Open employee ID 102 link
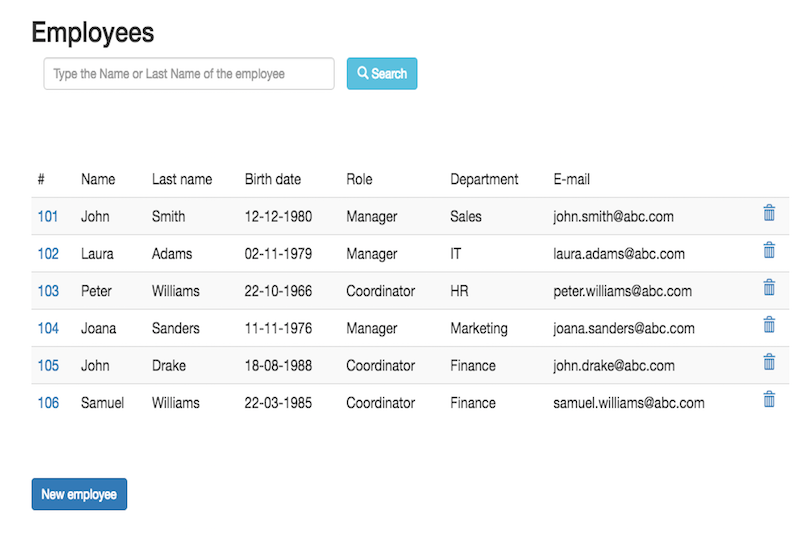Viewport: 799px width, 541px height. coord(48,254)
